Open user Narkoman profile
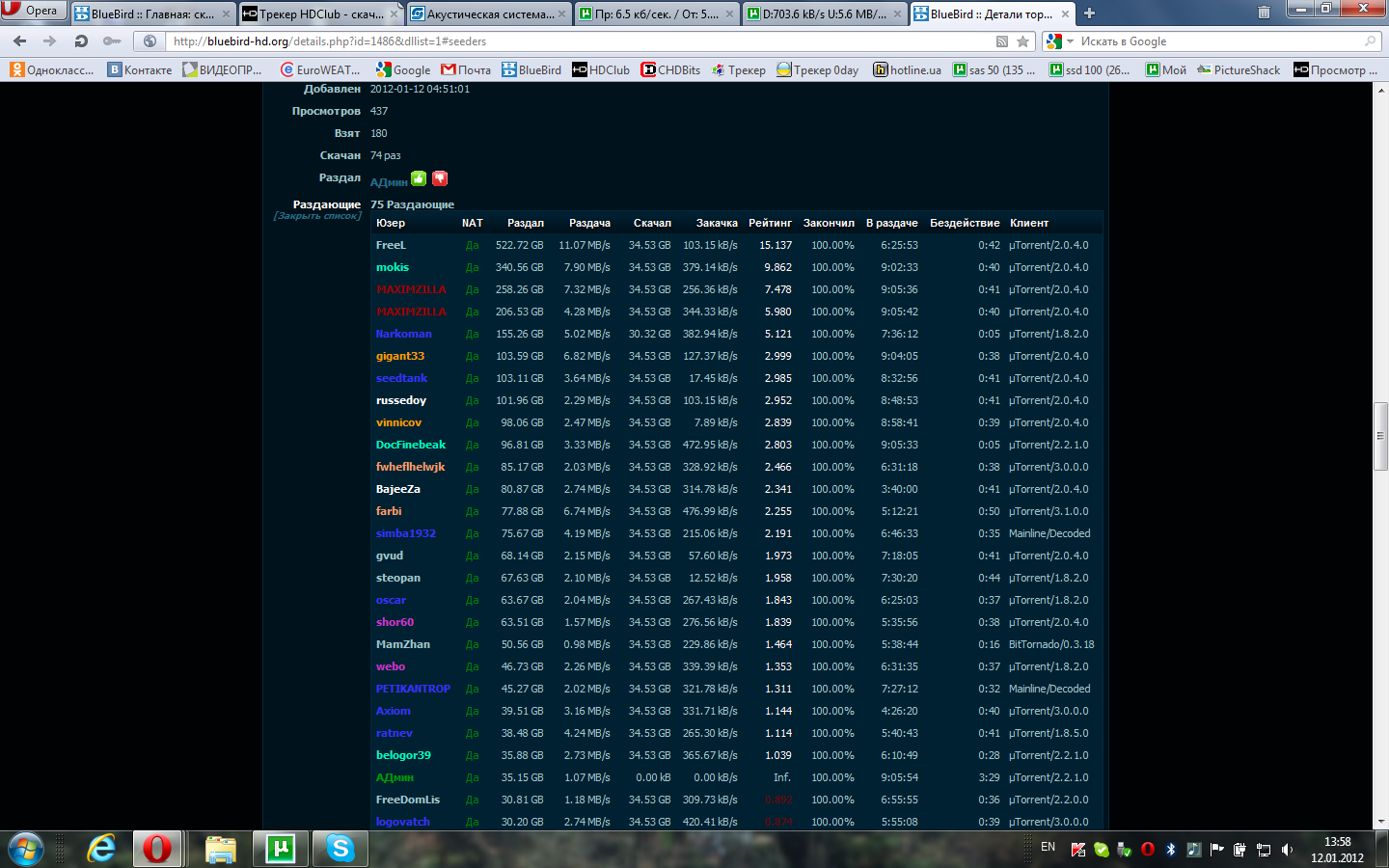The image size is (1389, 868). tap(404, 334)
